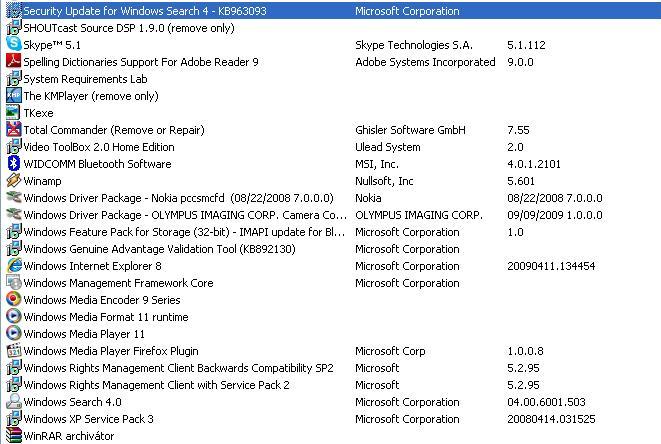Click version value 20080414.031525

pyautogui.click(x=551, y=419)
